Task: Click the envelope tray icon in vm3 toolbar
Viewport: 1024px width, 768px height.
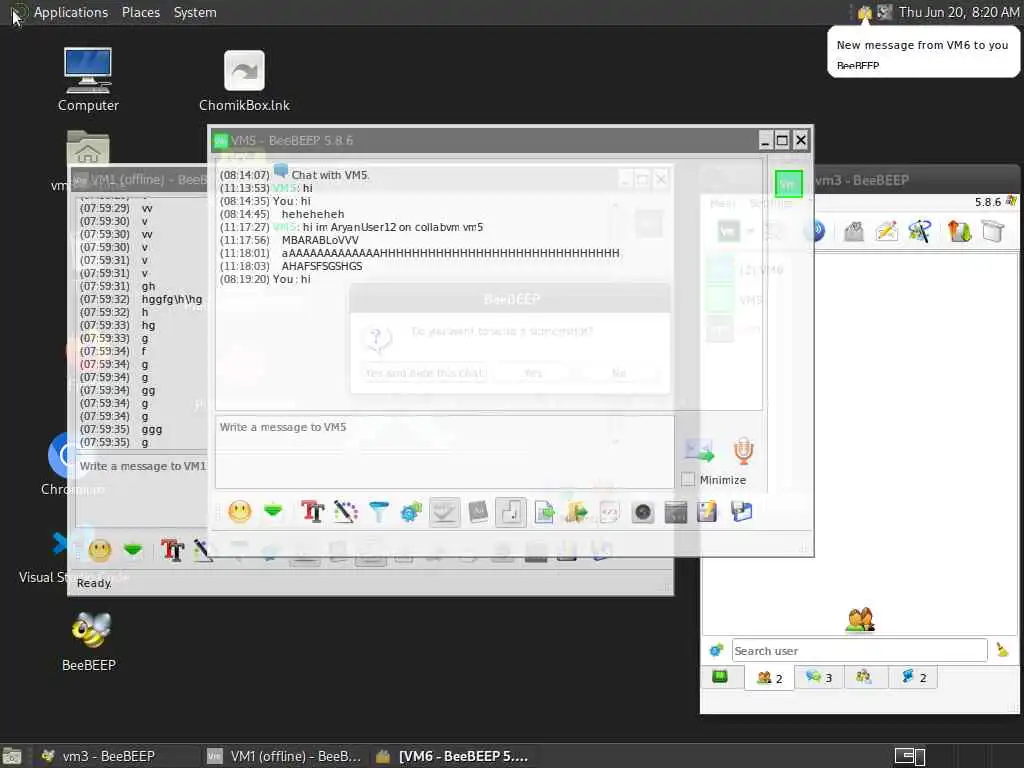Action: (x=854, y=231)
